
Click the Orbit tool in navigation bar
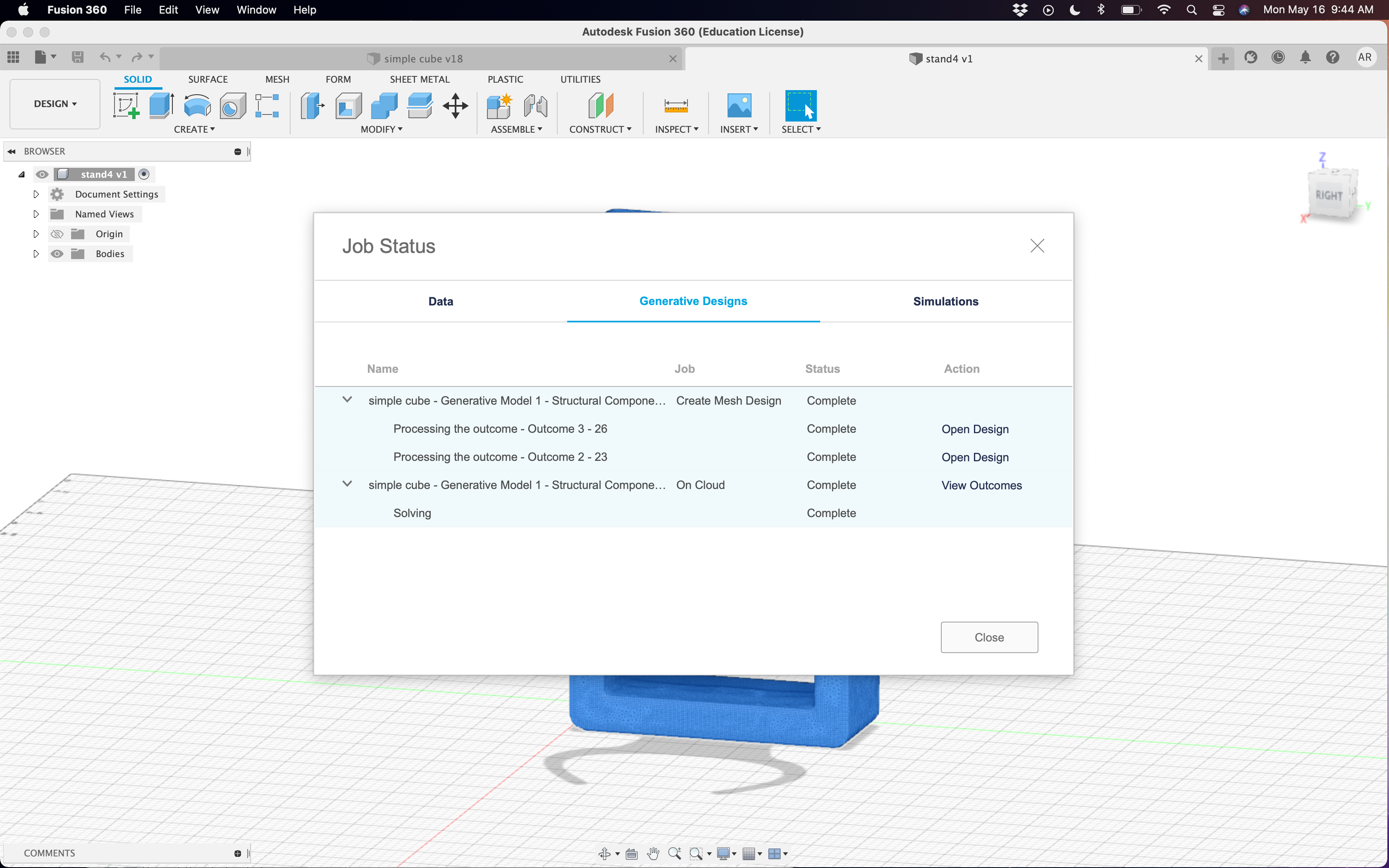click(604, 854)
